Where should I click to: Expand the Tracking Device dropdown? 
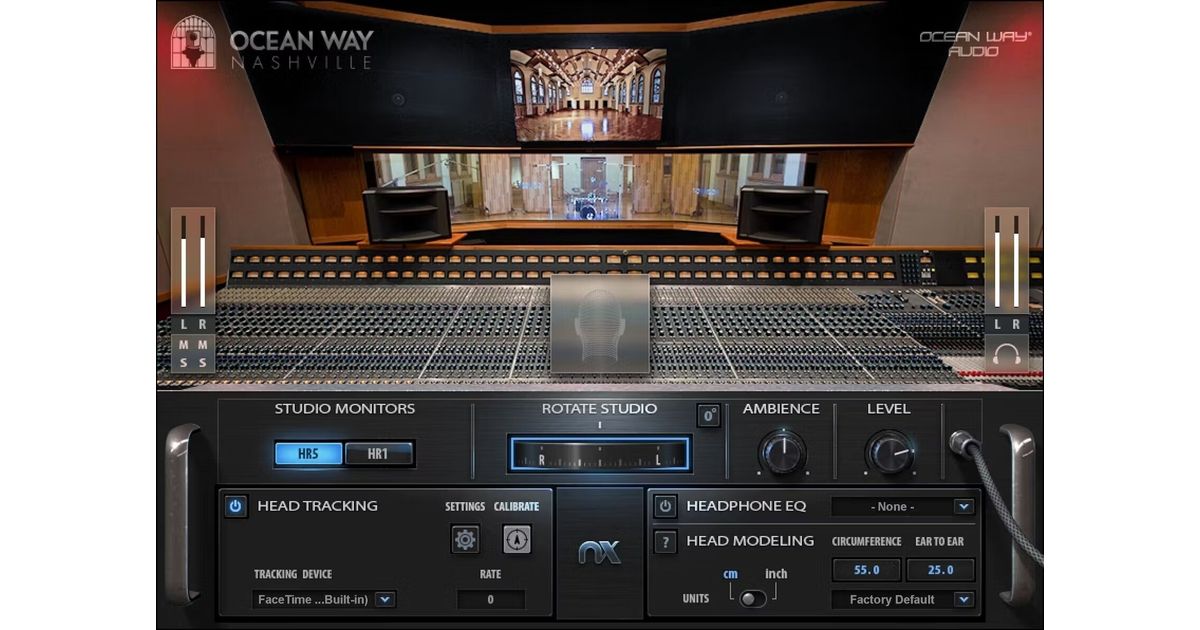(x=324, y=599)
